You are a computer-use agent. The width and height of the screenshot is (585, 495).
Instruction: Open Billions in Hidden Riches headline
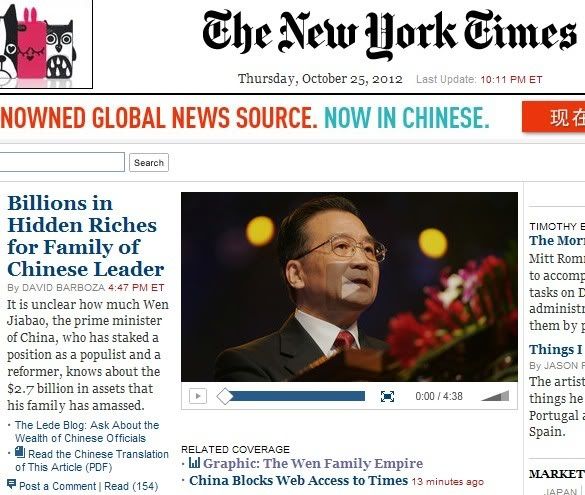(x=85, y=236)
